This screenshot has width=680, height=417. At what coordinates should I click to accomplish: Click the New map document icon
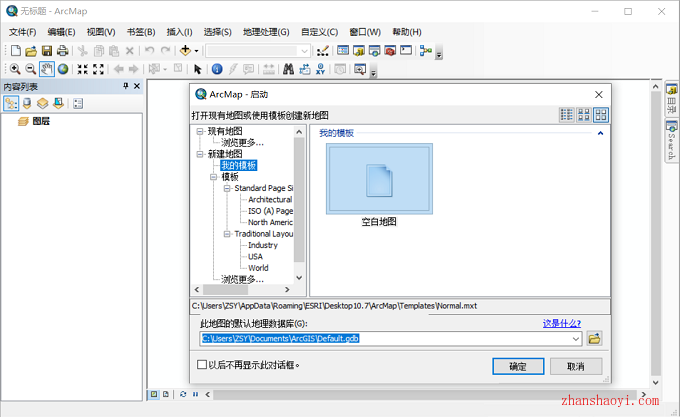point(16,51)
